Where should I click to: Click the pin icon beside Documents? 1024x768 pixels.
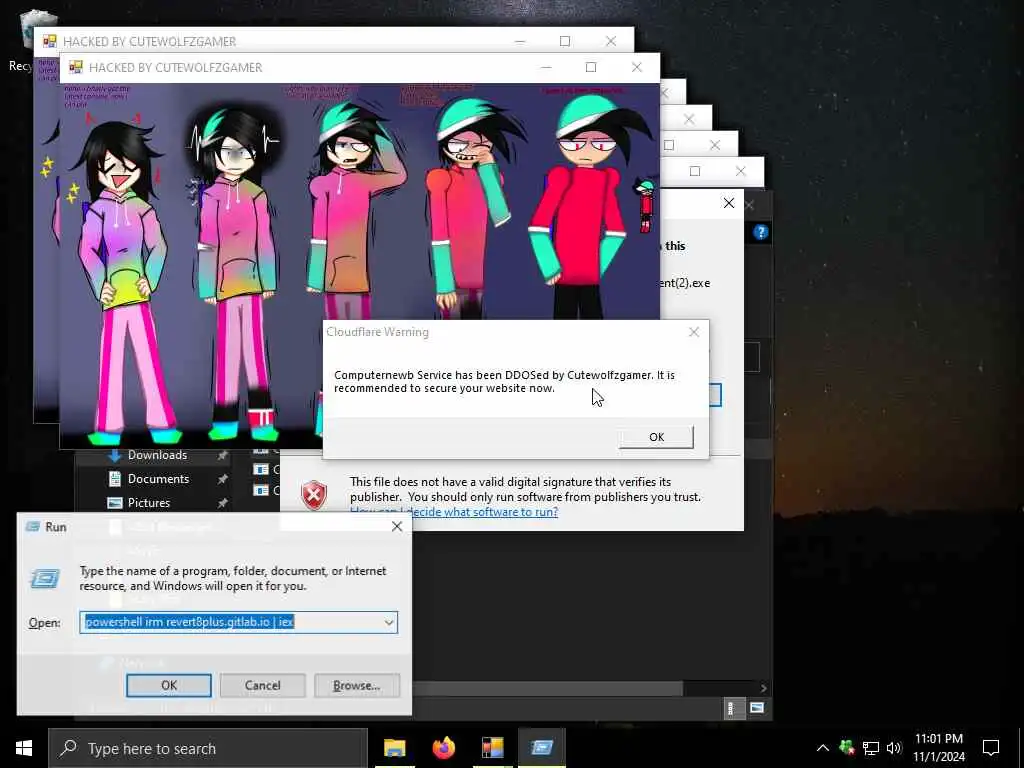222,479
